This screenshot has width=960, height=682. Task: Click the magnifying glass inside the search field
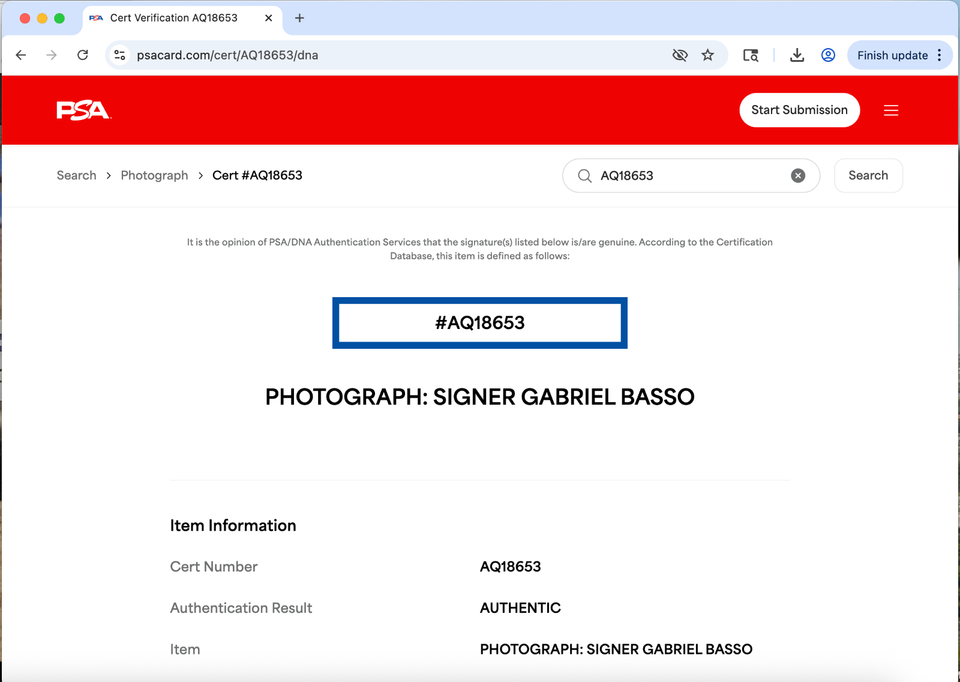pos(584,175)
